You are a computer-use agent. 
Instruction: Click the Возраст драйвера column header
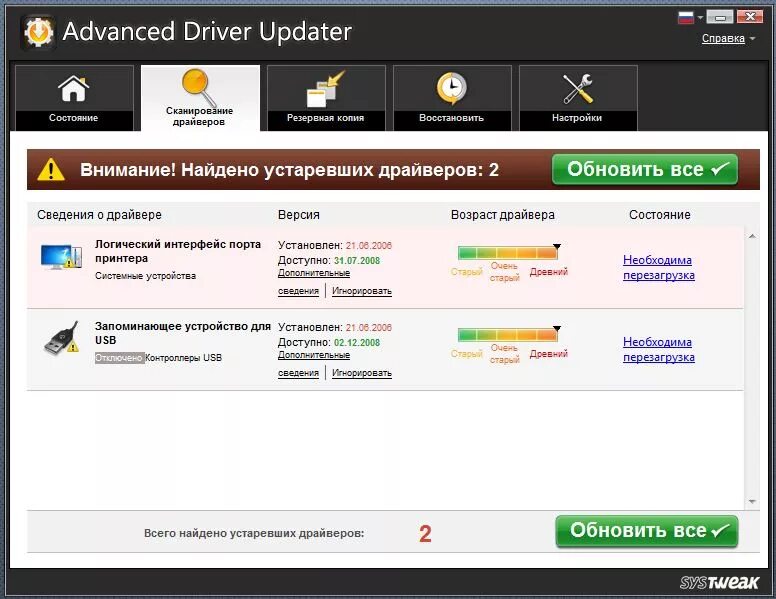tap(502, 215)
